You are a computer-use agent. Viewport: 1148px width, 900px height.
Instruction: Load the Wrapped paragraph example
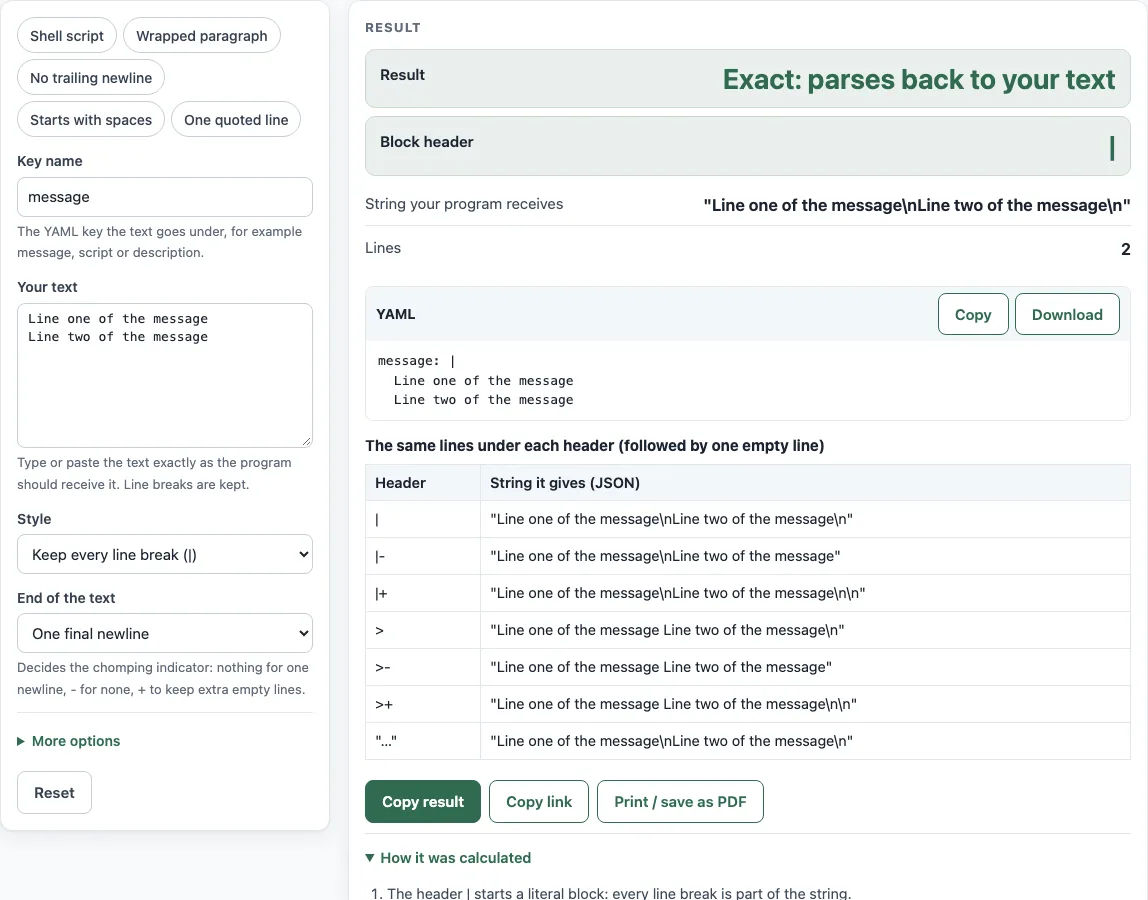click(201, 36)
